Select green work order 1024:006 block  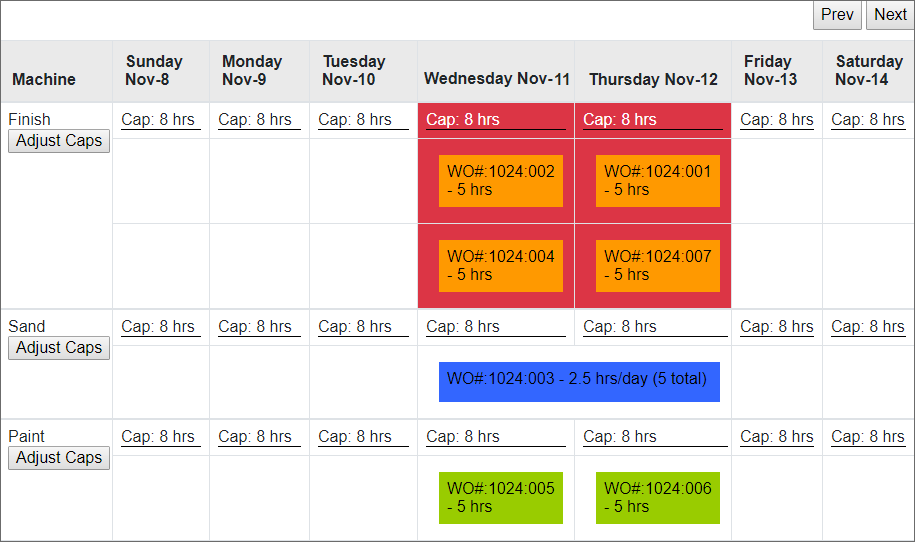click(x=658, y=498)
